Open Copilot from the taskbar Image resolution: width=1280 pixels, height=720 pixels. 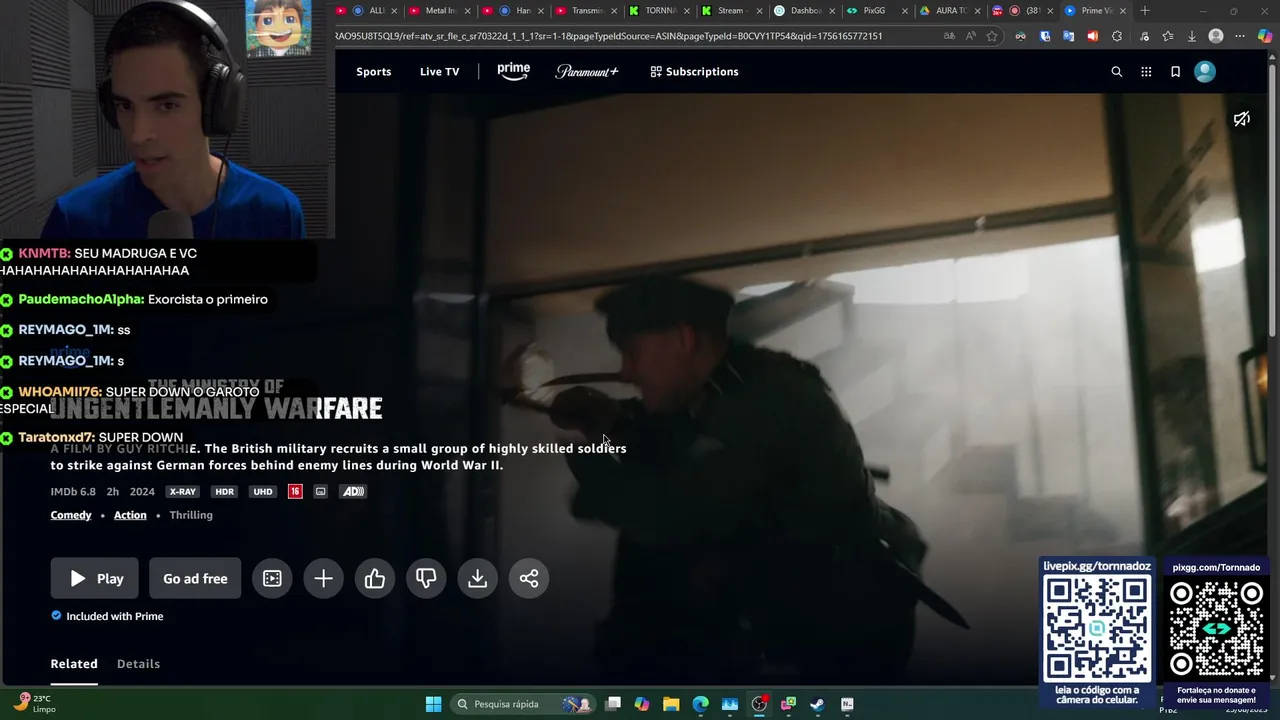tap(642, 704)
